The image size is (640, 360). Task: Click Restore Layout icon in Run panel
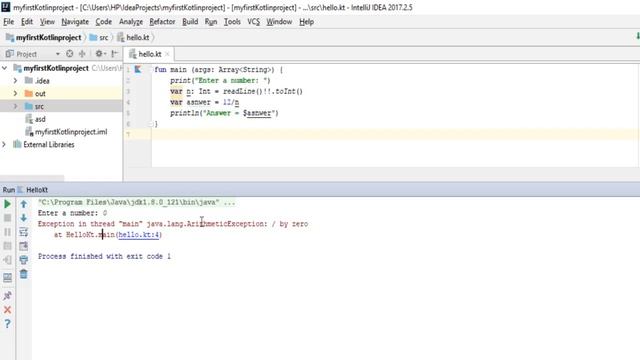click(x=7, y=278)
